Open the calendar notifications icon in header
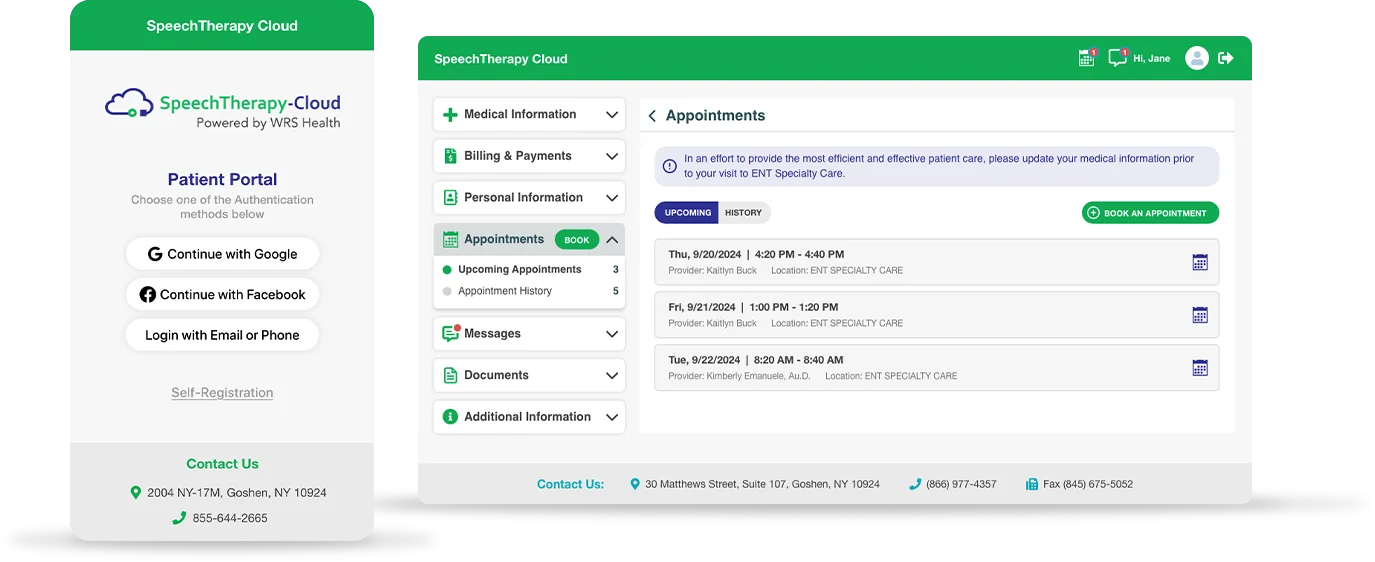Image resolution: width=1375 pixels, height=562 pixels. point(1087,58)
